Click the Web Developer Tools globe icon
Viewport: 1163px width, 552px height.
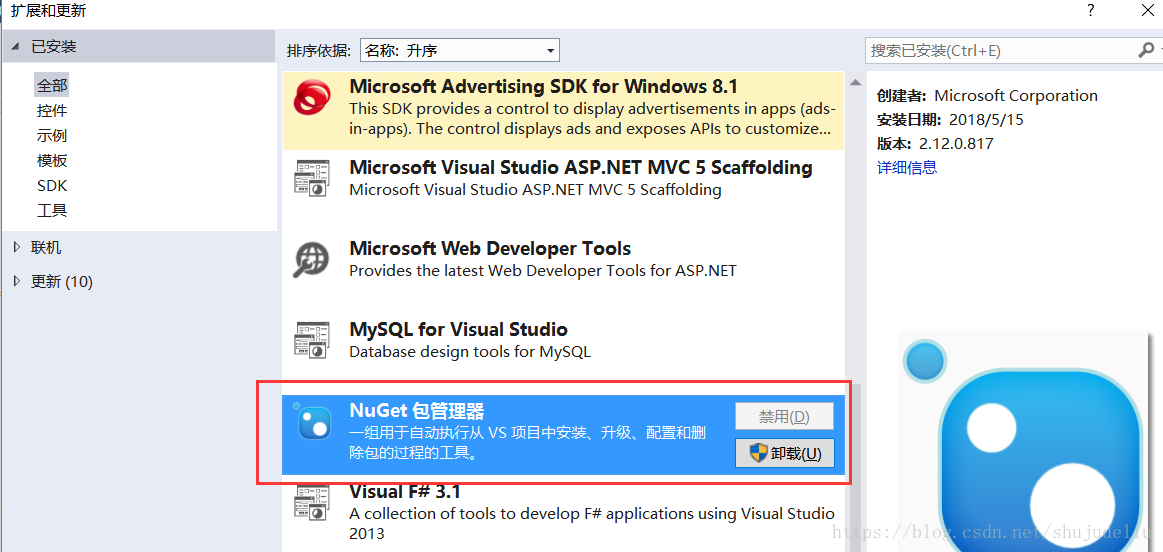312,260
